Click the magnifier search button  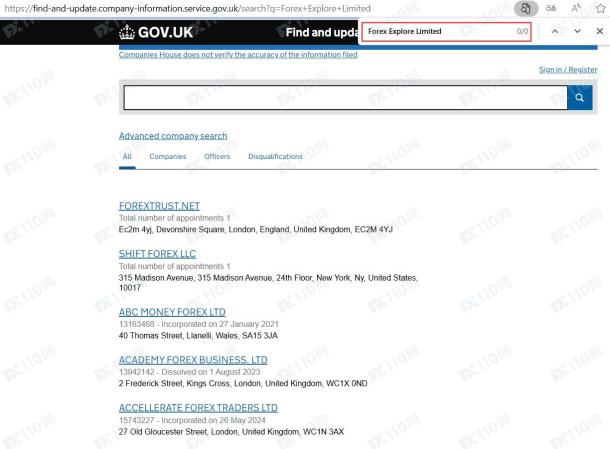580,97
